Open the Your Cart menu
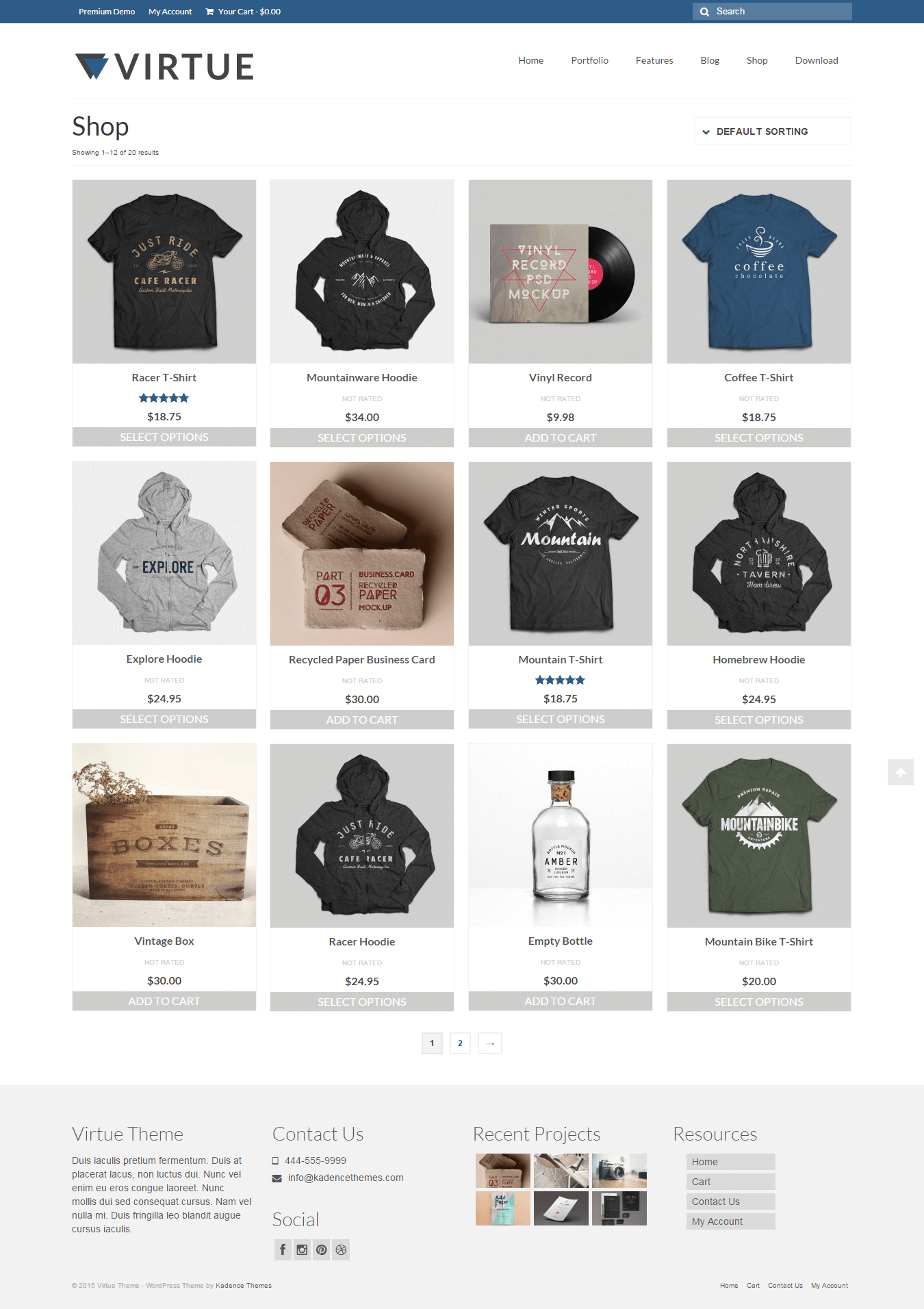The width and height of the screenshot is (924, 1309). (243, 12)
